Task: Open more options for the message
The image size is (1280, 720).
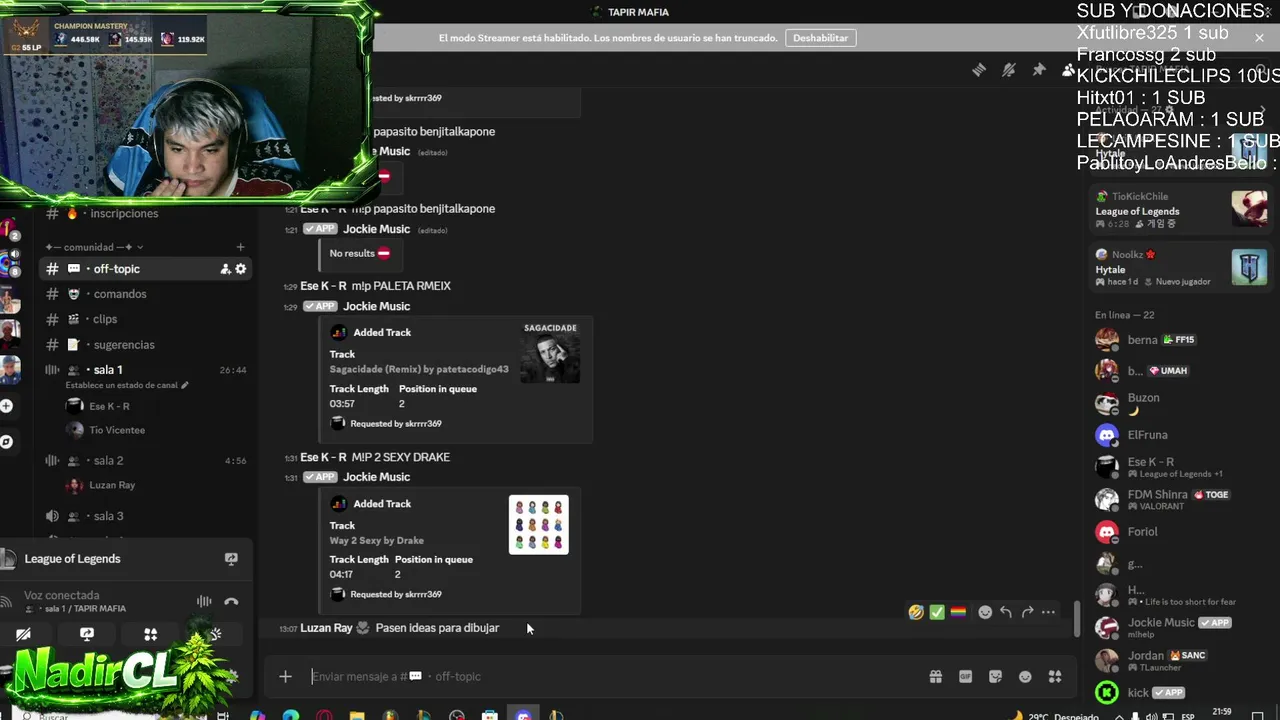Action: [x=1048, y=612]
